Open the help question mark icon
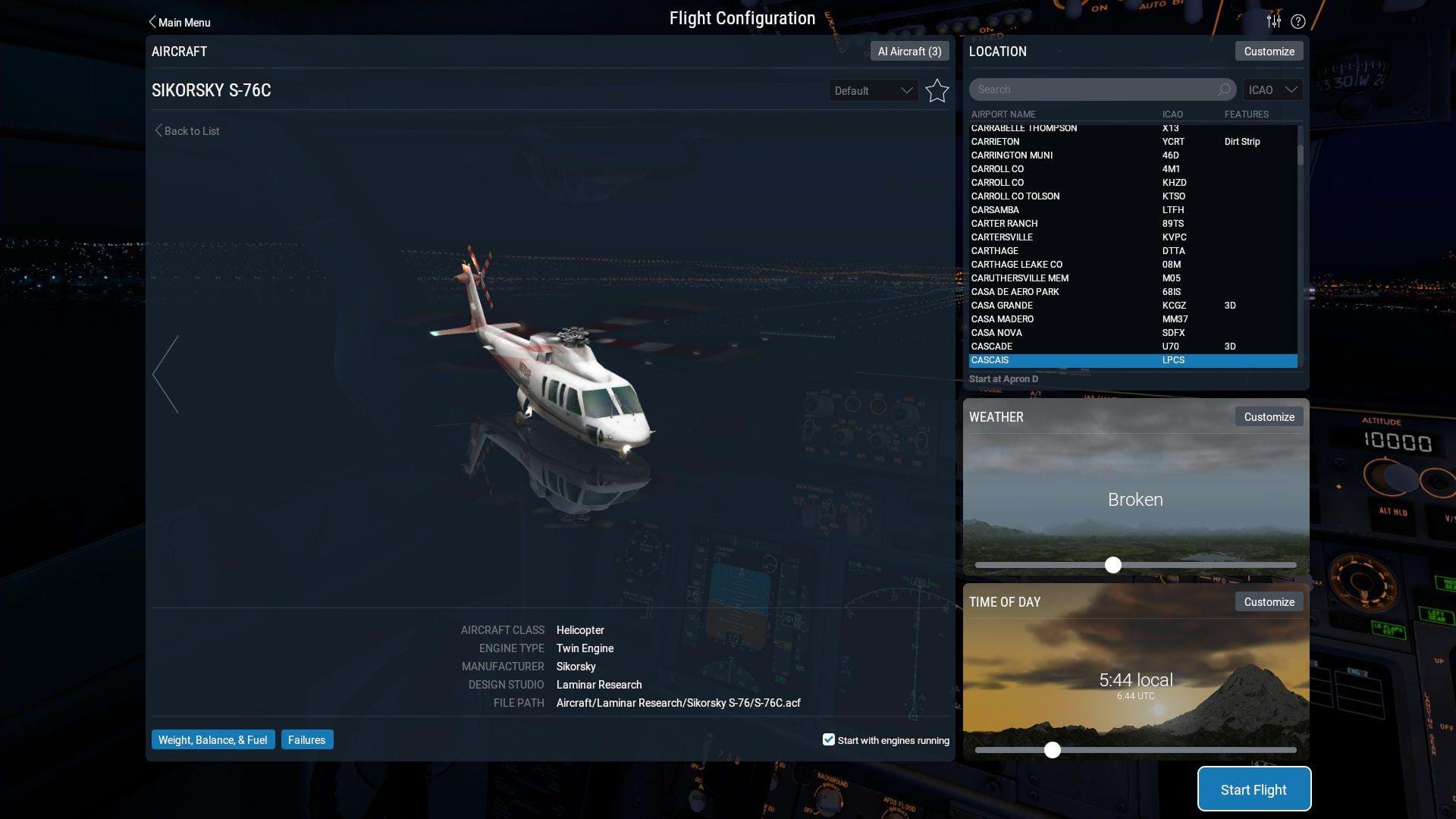 click(1298, 21)
